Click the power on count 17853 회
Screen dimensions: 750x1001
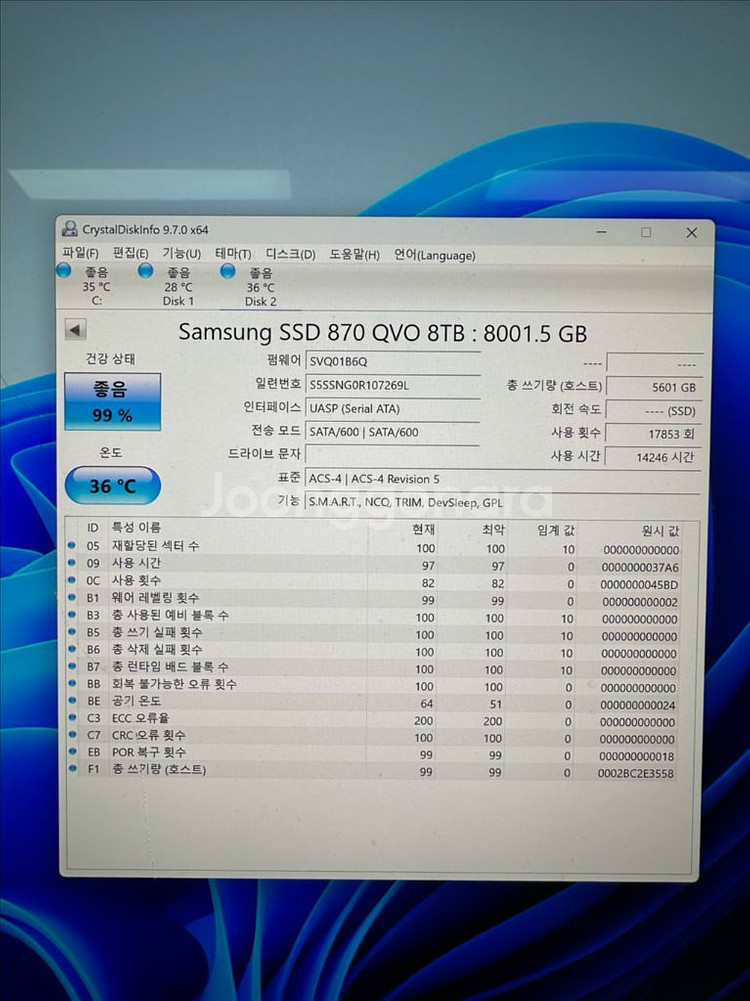pos(654,433)
